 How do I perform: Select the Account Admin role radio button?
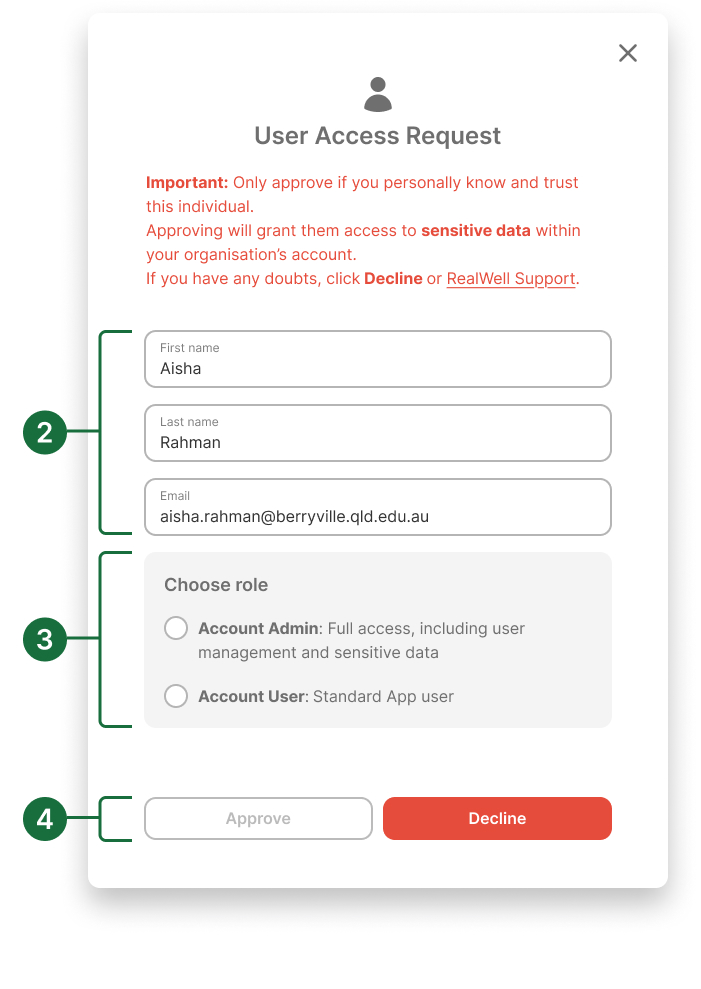pos(176,628)
